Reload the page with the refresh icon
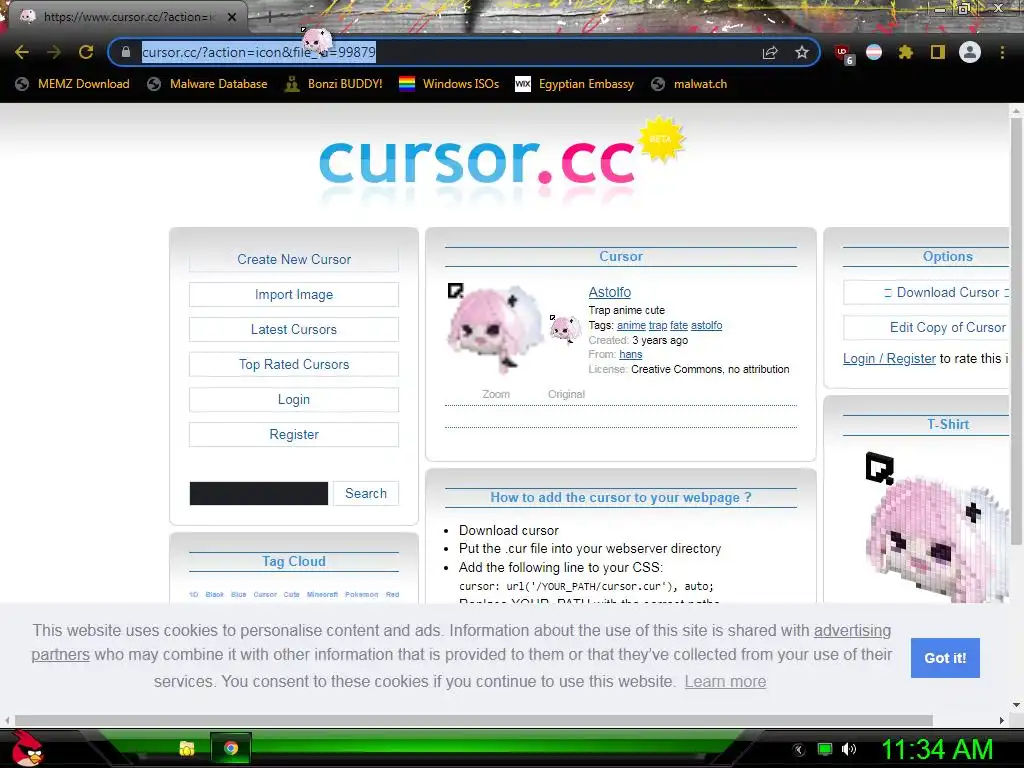The height and width of the screenshot is (768, 1024). point(86,52)
